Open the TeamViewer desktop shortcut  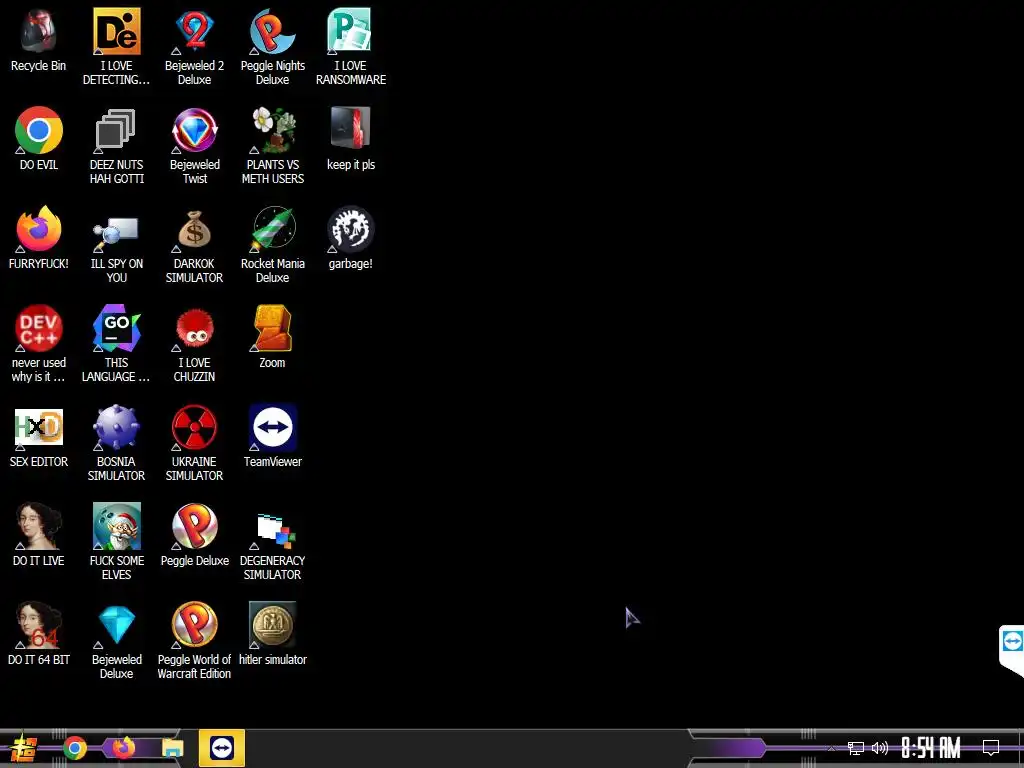272,427
